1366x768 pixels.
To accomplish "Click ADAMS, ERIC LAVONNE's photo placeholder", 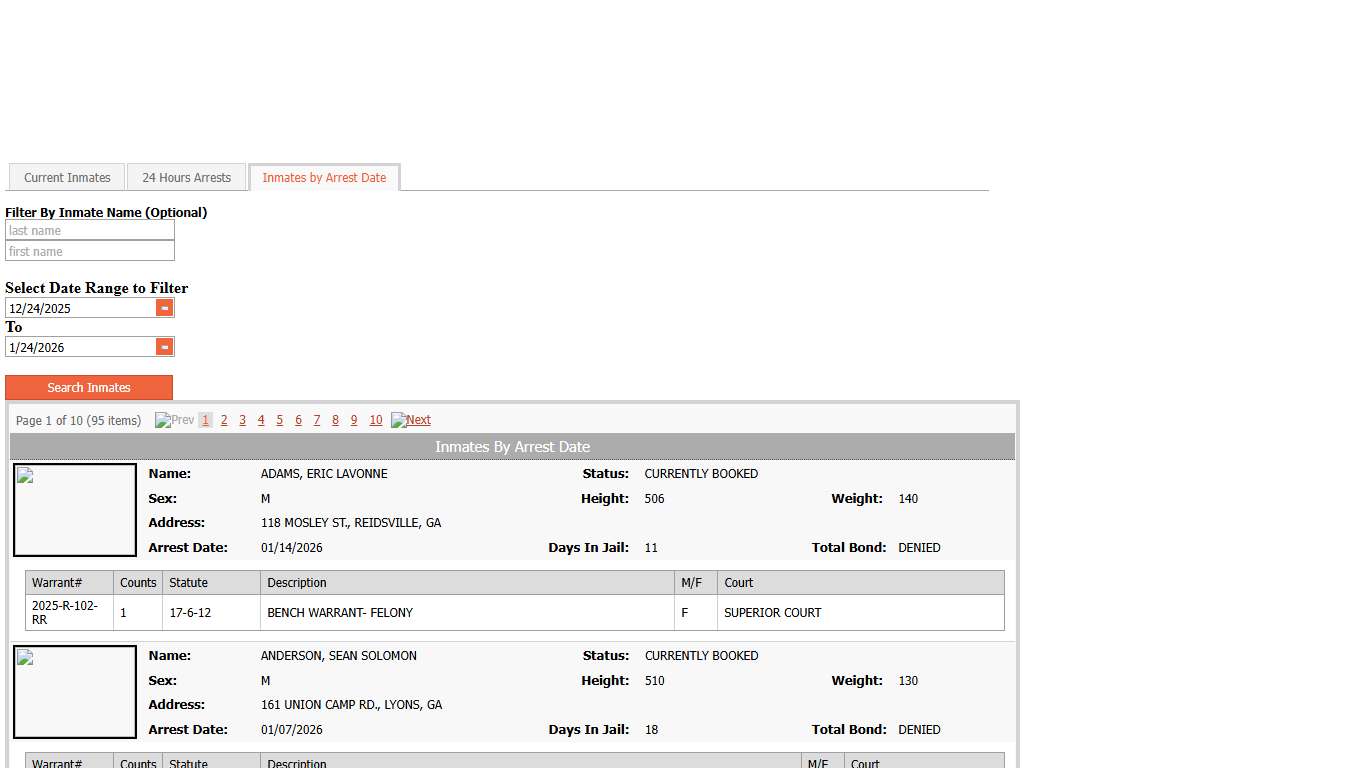I will coord(74,509).
